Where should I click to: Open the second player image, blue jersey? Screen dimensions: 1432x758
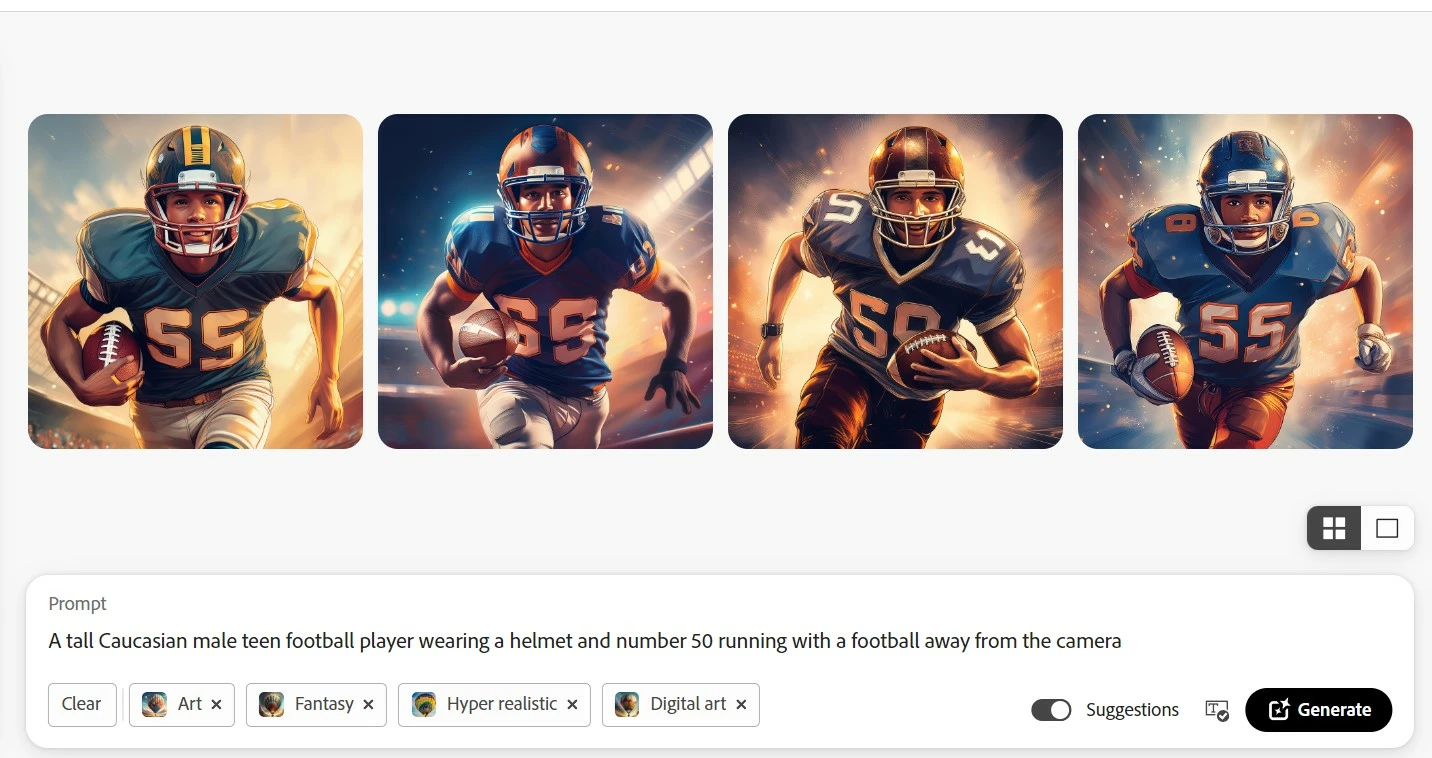pos(545,281)
